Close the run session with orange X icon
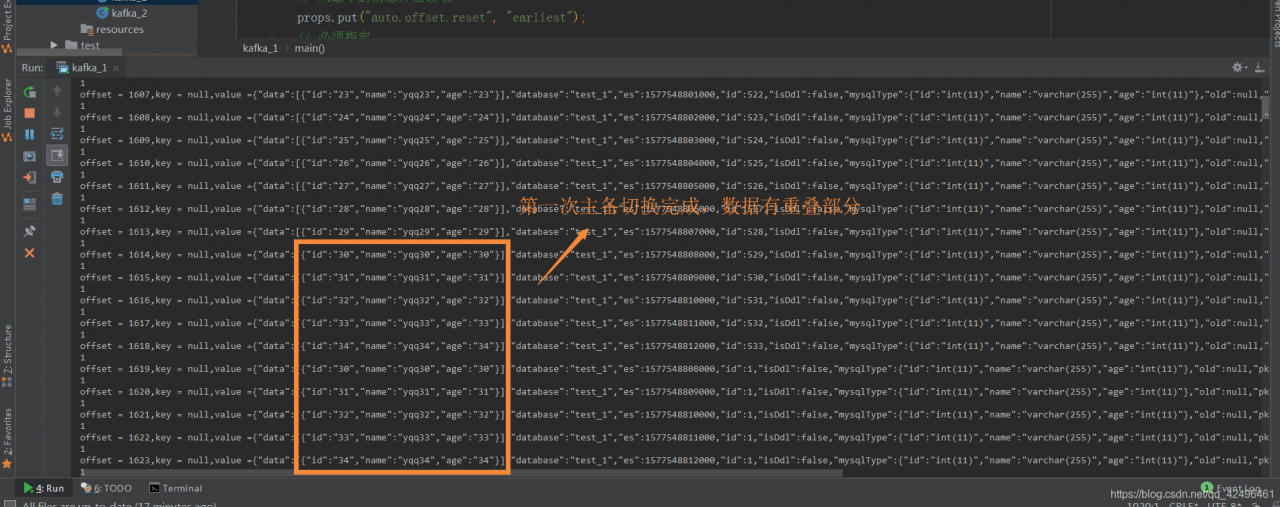Viewport: 1280px width, 507px height. point(29,253)
